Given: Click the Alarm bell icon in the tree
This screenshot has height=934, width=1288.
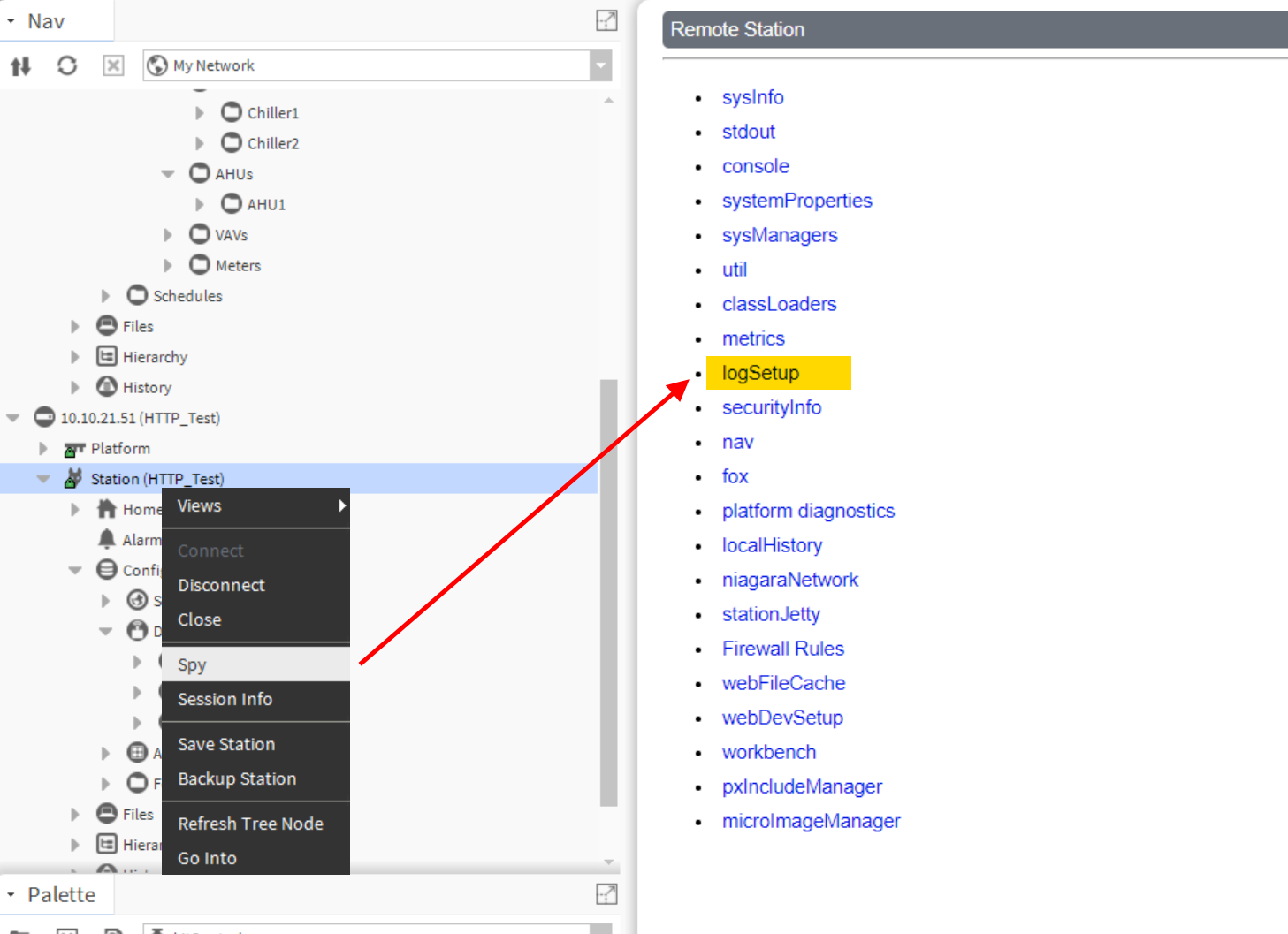Looking at the screenshot, I should click(x=106, y=538).
